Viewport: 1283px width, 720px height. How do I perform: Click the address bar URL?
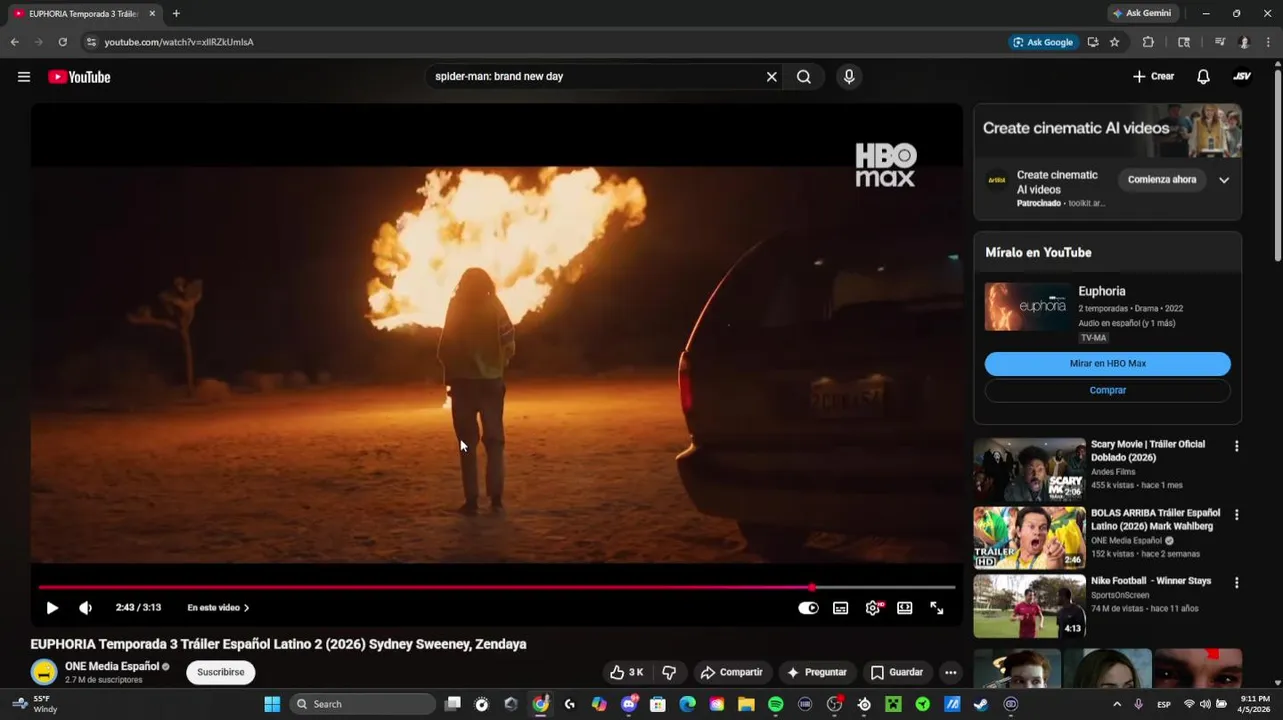(179, 42)
